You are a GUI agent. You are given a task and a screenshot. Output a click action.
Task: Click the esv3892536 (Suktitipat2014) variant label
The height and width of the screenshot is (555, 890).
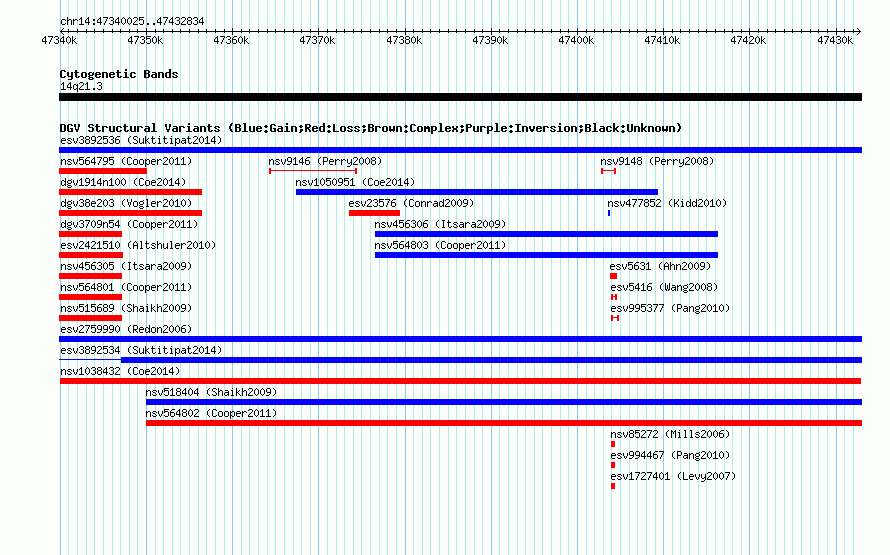pyautogui.click(x=141, y=140)
